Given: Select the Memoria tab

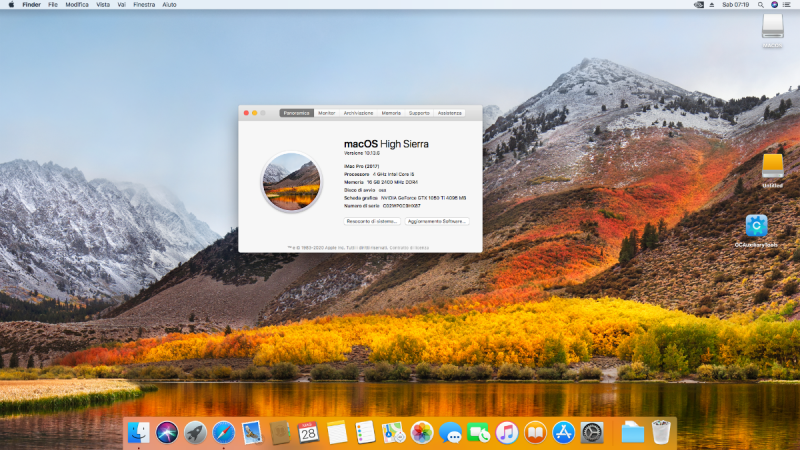Looking at the screenshot, I should [x=391, y=113].
